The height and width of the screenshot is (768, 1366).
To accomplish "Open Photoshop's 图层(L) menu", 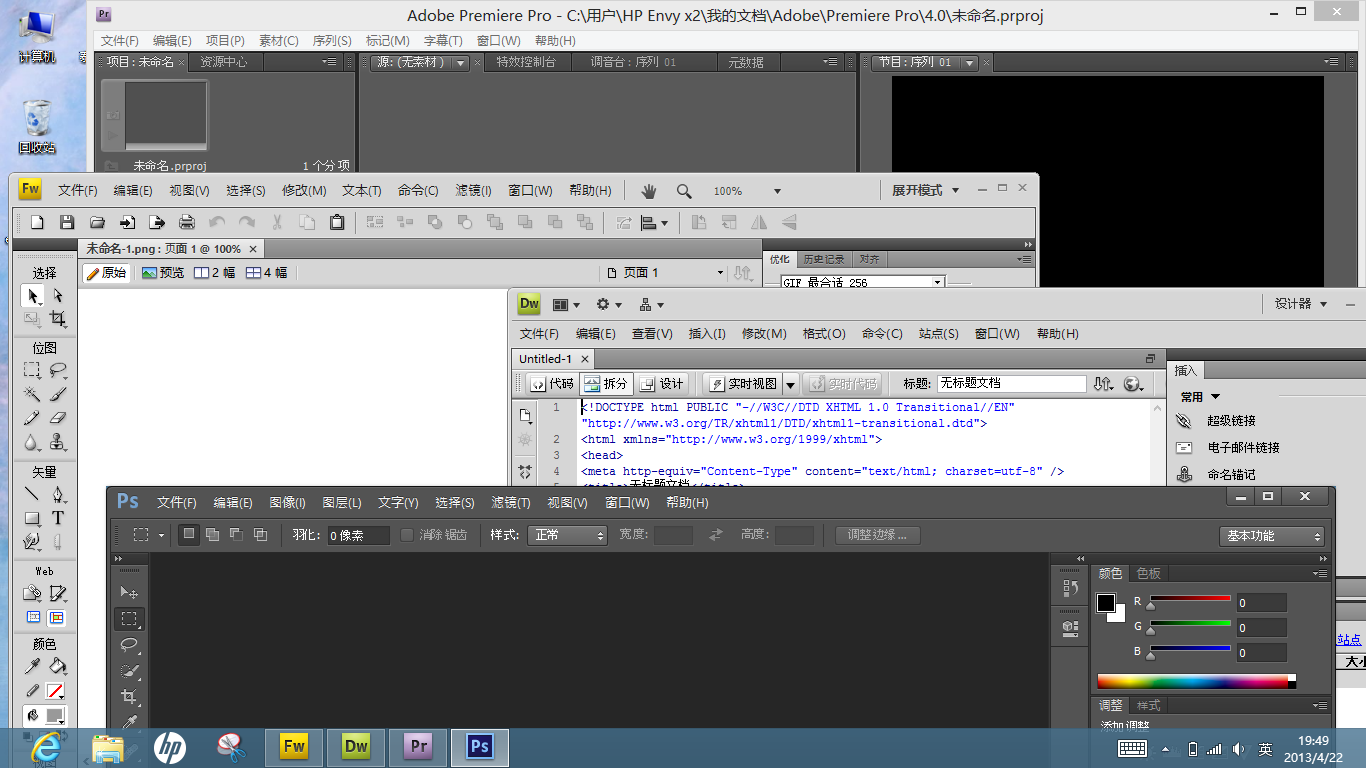I will (x=342, y=503).
